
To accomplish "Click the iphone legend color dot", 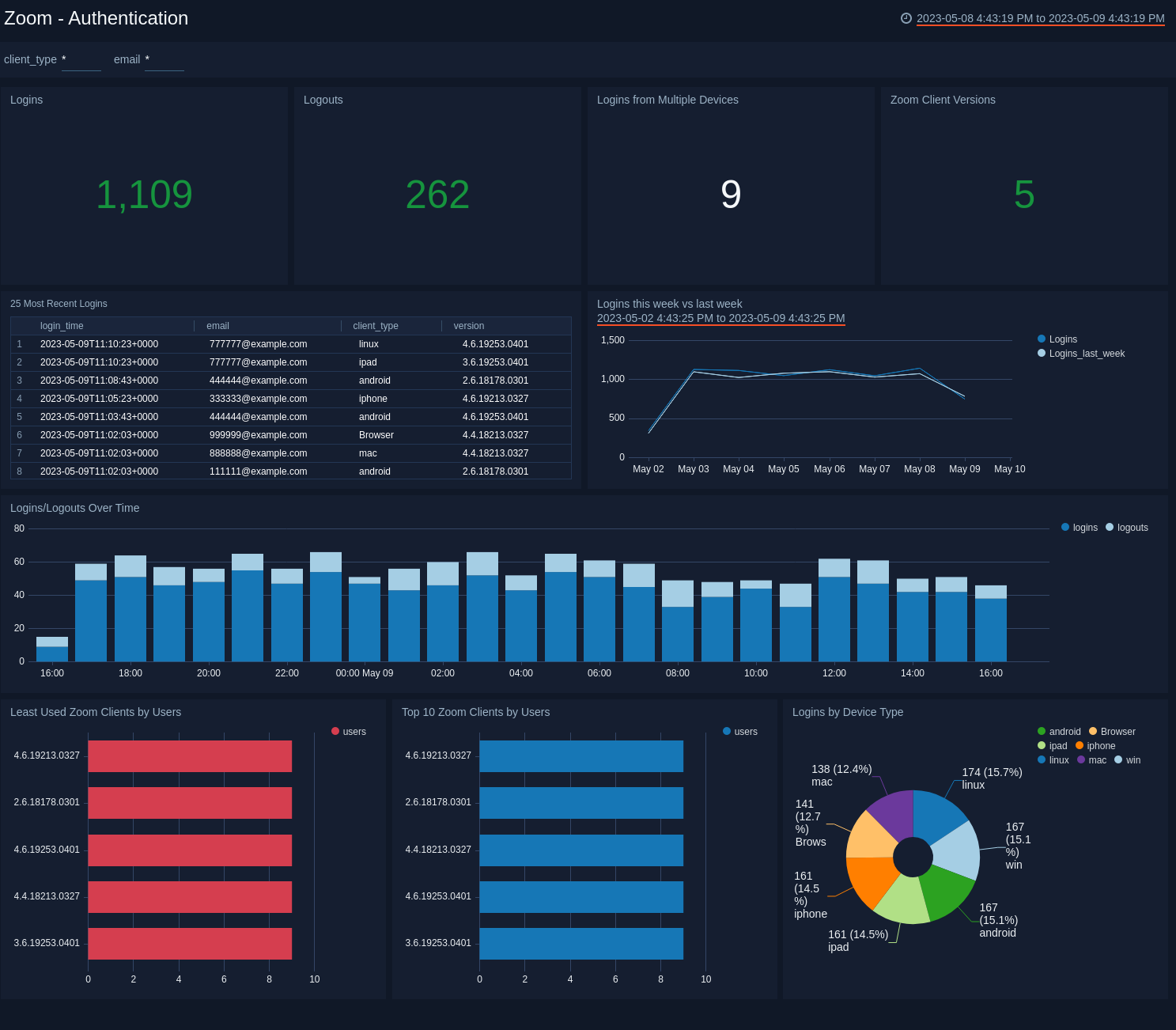I will tap(1080, 745).
